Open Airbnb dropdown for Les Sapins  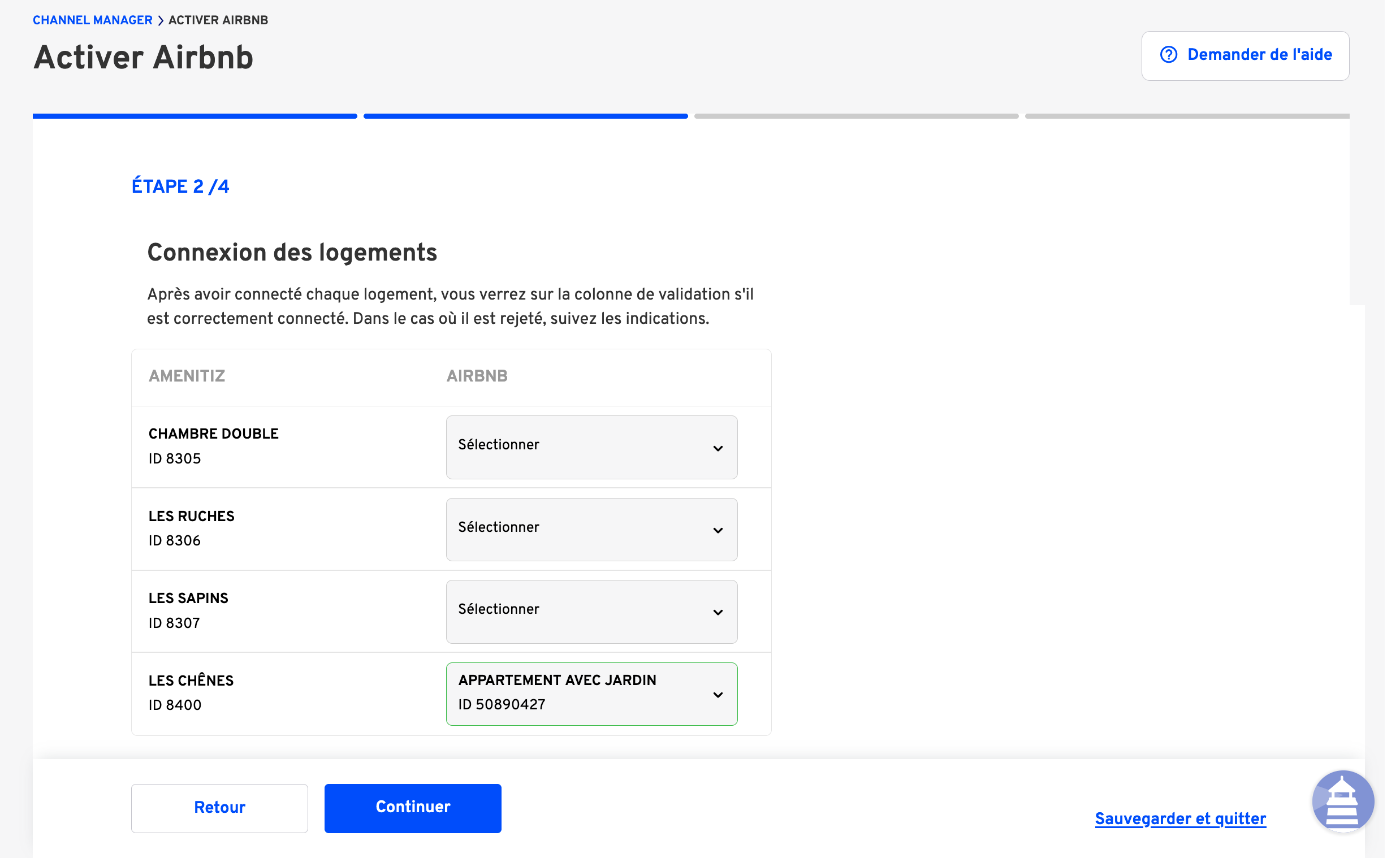[x=591, y=611]
